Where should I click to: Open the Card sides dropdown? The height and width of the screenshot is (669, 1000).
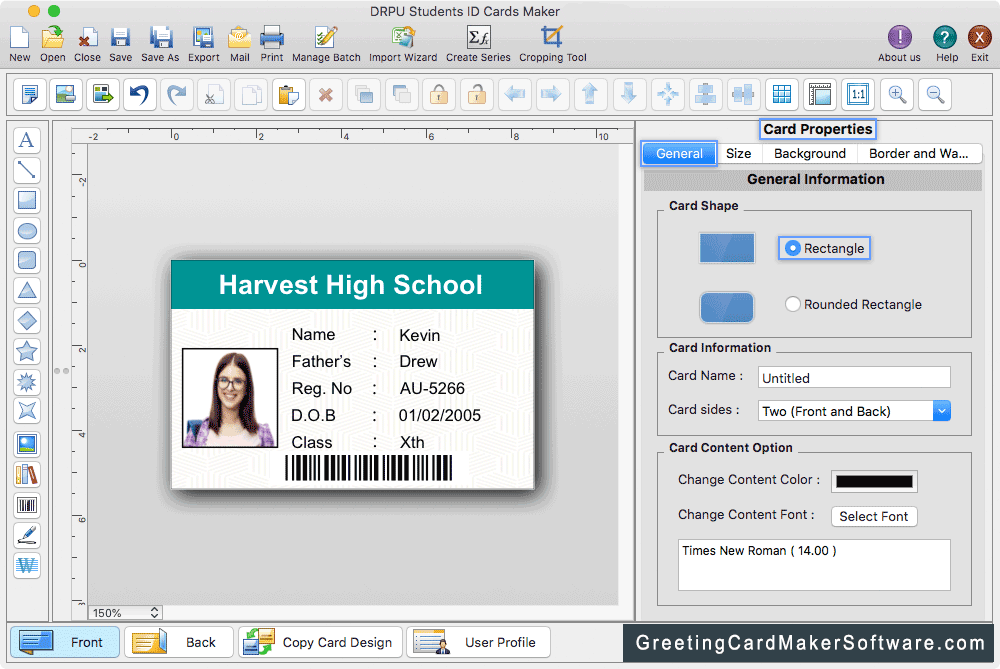coord(854,411)
